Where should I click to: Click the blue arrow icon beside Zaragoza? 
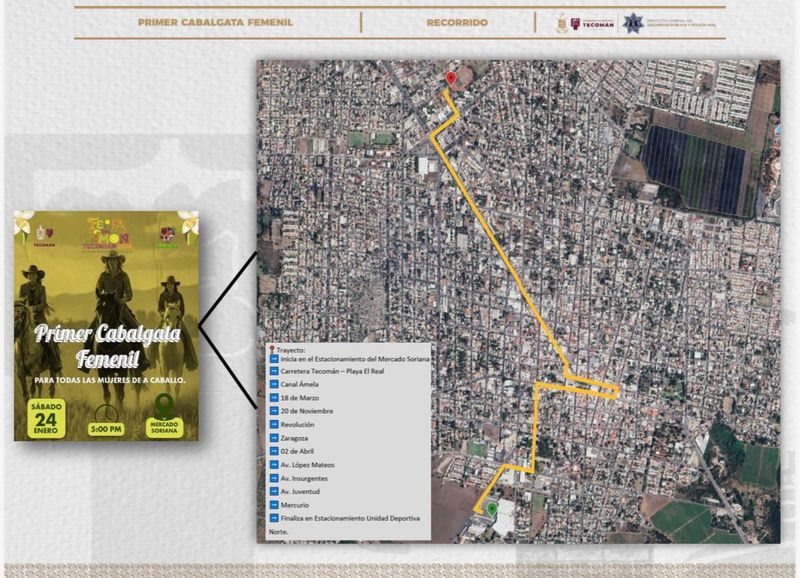click(x=274, y=438)
